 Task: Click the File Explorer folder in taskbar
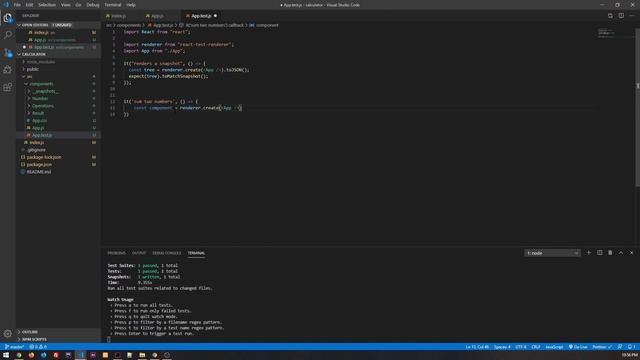142,355
